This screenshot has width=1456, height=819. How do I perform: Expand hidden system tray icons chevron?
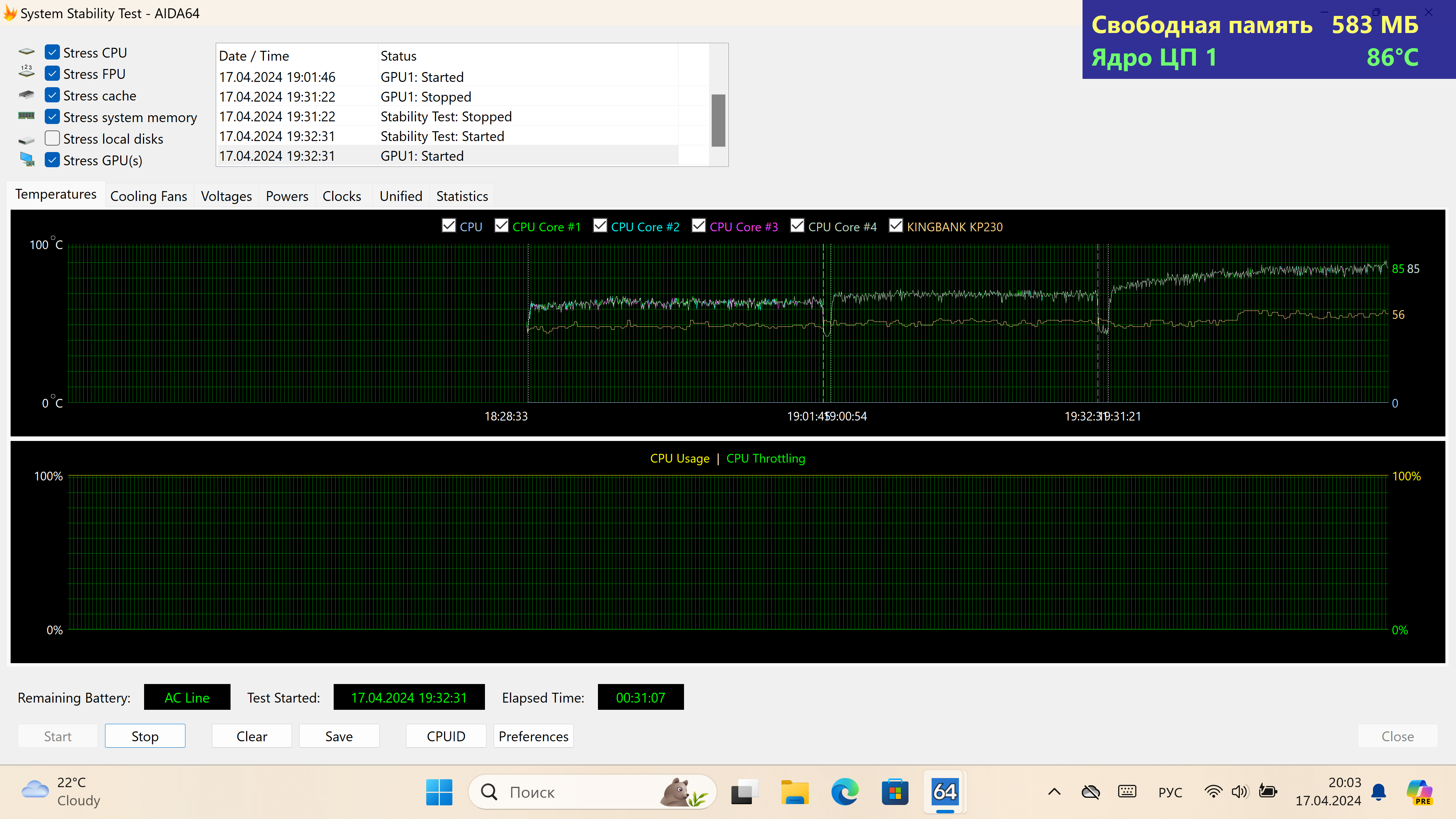pyautogui.click(x=1054, y=791)
